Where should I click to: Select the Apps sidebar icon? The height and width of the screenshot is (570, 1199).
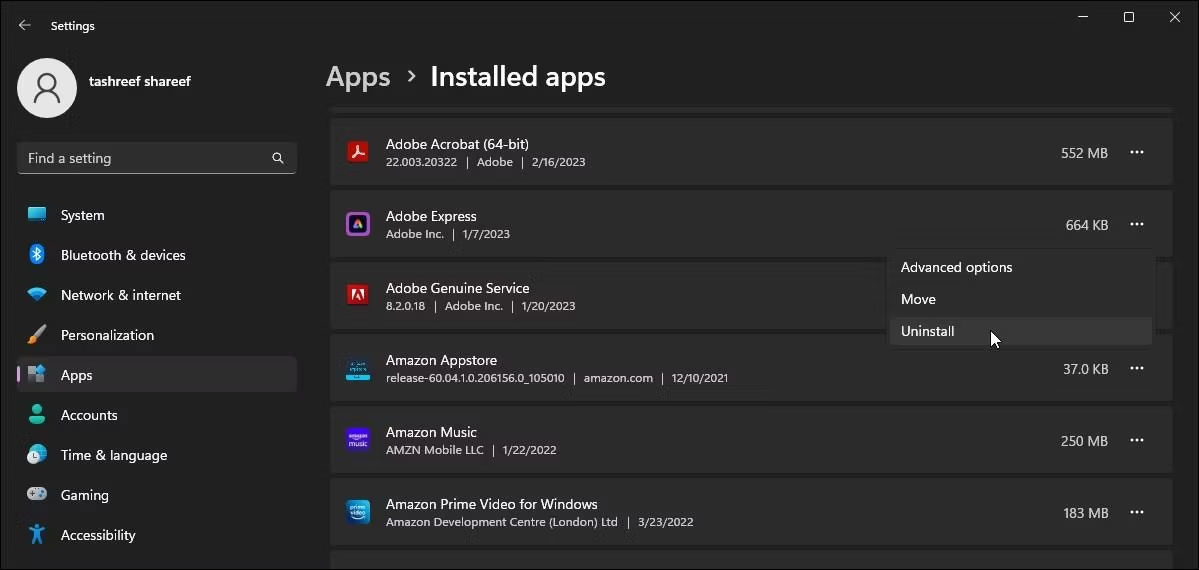click(x=37, y=374)
